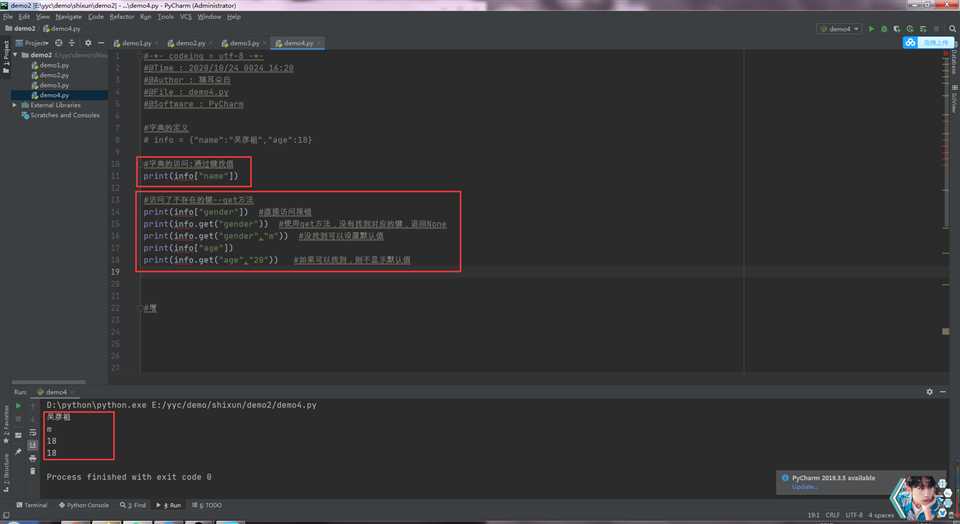960x524 pixels.
Task: Open the Tools menu
Action: point(165,17)
